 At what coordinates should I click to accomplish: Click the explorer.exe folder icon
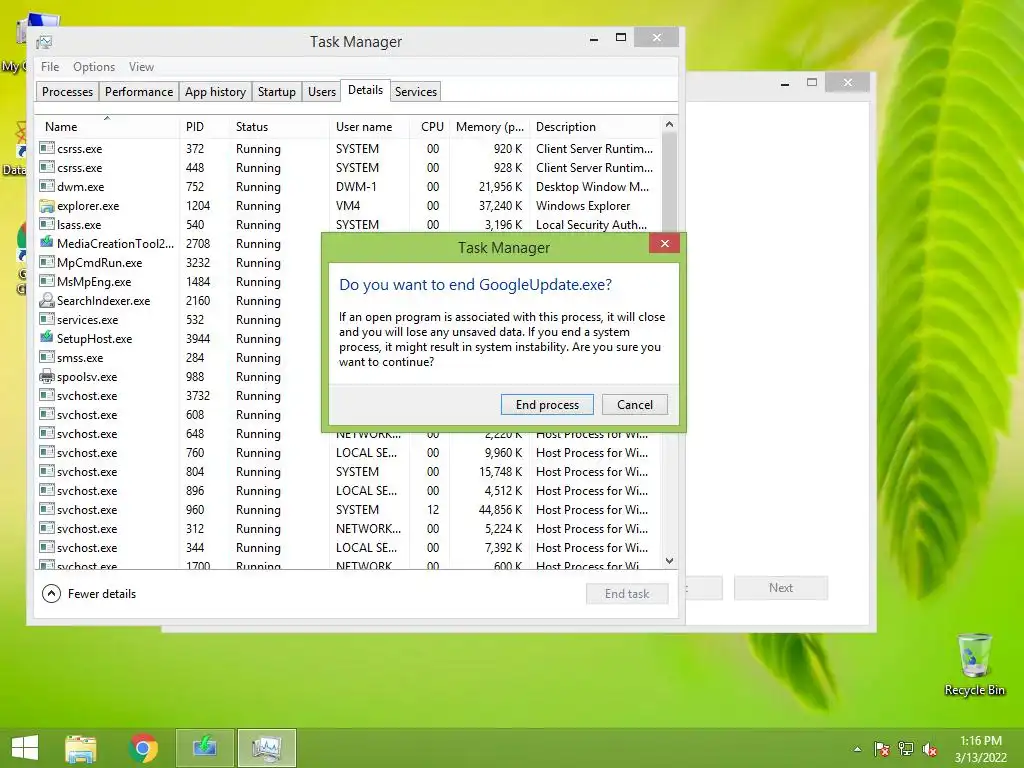[x=46, y=206]
